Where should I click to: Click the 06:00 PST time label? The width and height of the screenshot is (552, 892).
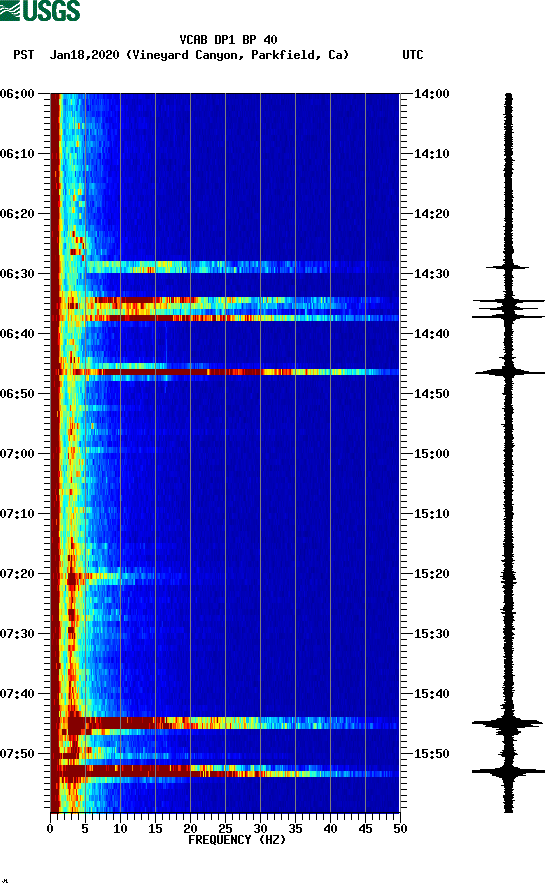17,94
